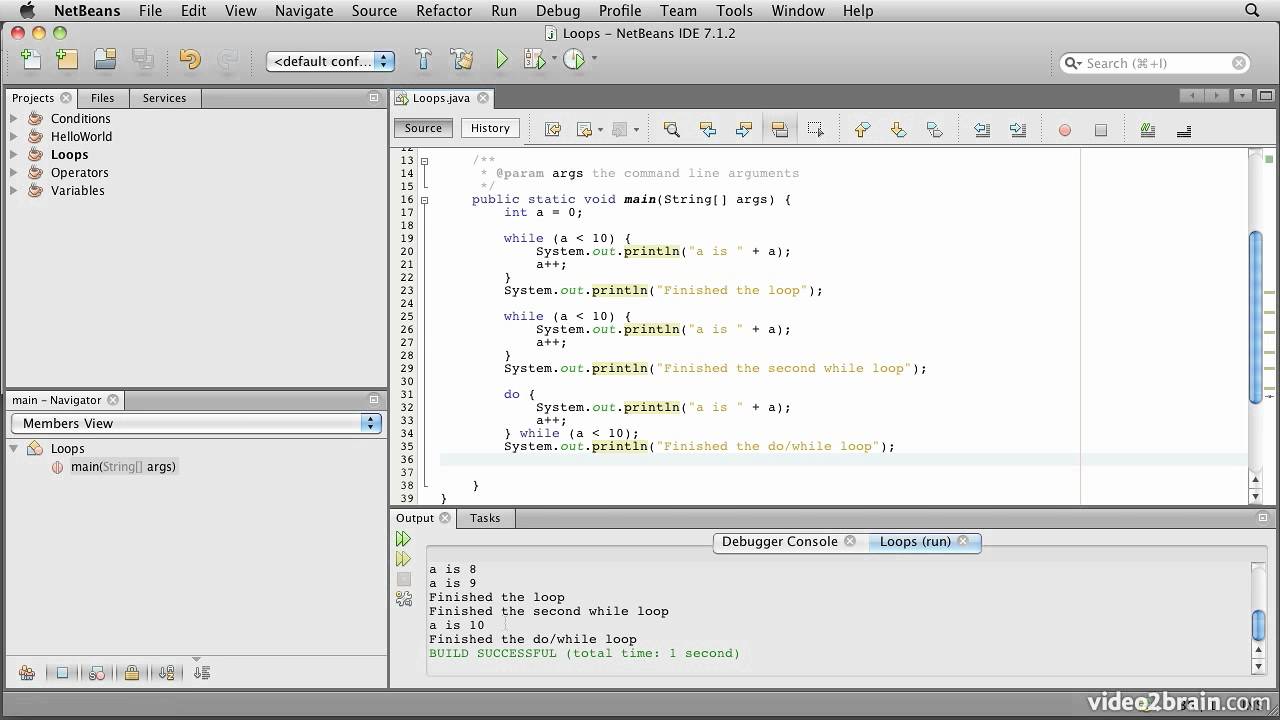Open the macOS Spotlight search icon

click(1252, 11)
